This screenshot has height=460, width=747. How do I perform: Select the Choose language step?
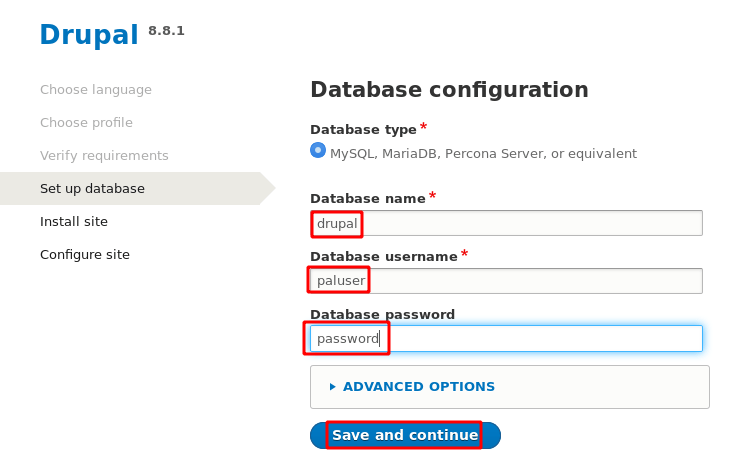96,90
